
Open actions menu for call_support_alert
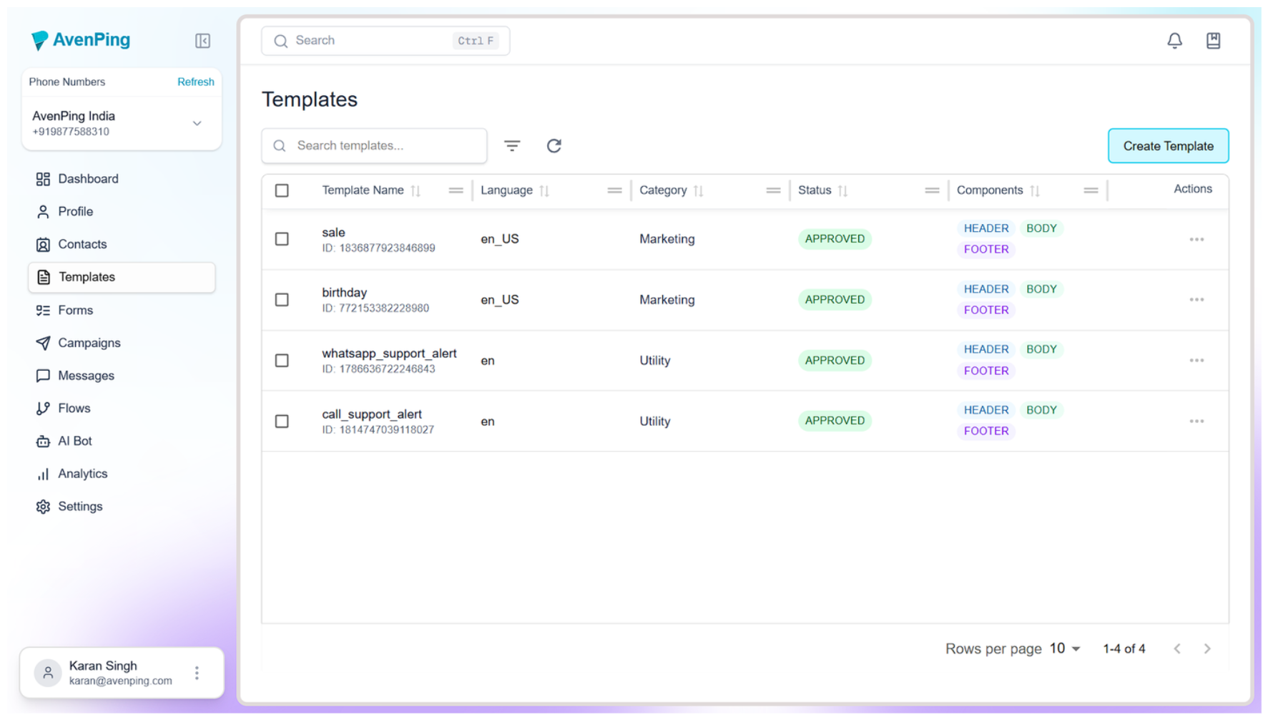[1196, 421]
